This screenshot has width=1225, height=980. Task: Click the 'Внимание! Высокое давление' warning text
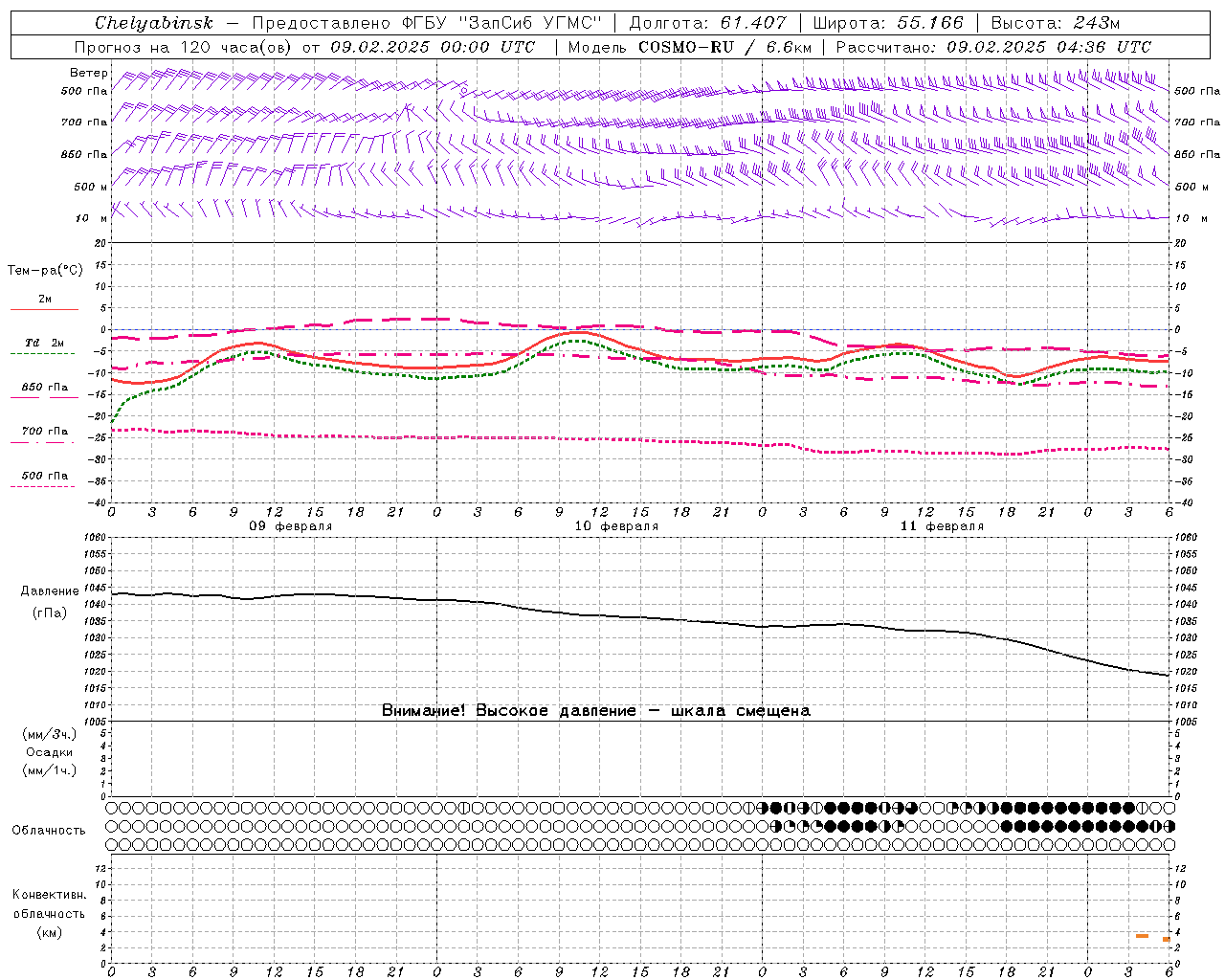(x=509, y=710)
